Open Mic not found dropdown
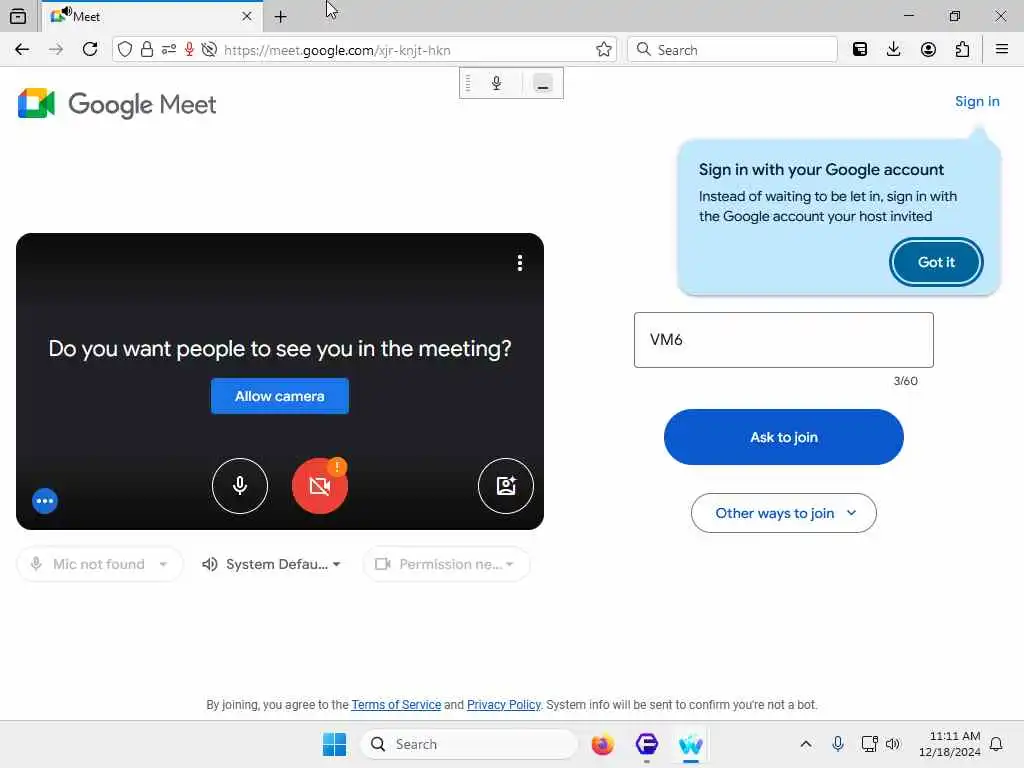Viewport: 1024px width, 768px height. click(x=99, y=564)
